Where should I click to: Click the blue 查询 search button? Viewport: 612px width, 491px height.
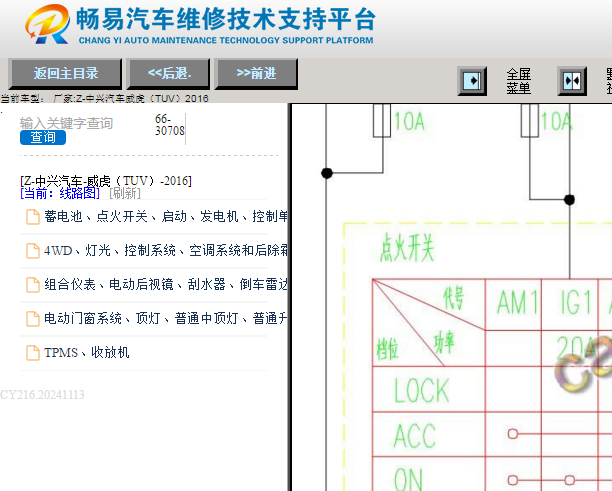point(43,137)
